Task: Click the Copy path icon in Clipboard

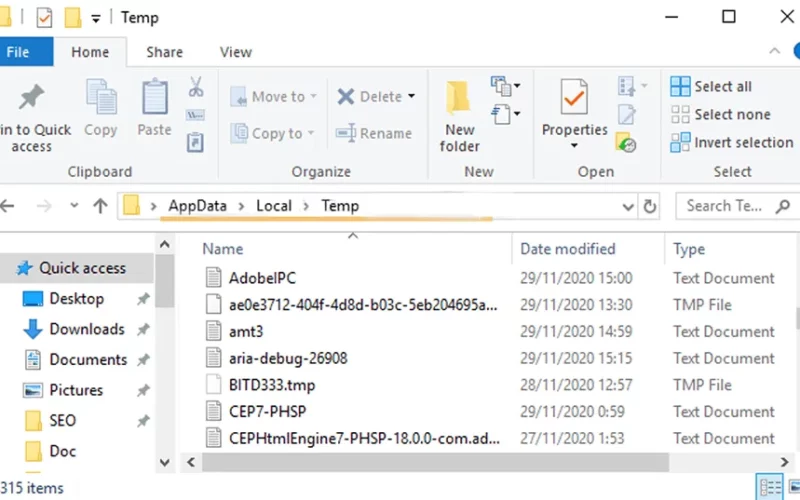Action: point(195,115)
